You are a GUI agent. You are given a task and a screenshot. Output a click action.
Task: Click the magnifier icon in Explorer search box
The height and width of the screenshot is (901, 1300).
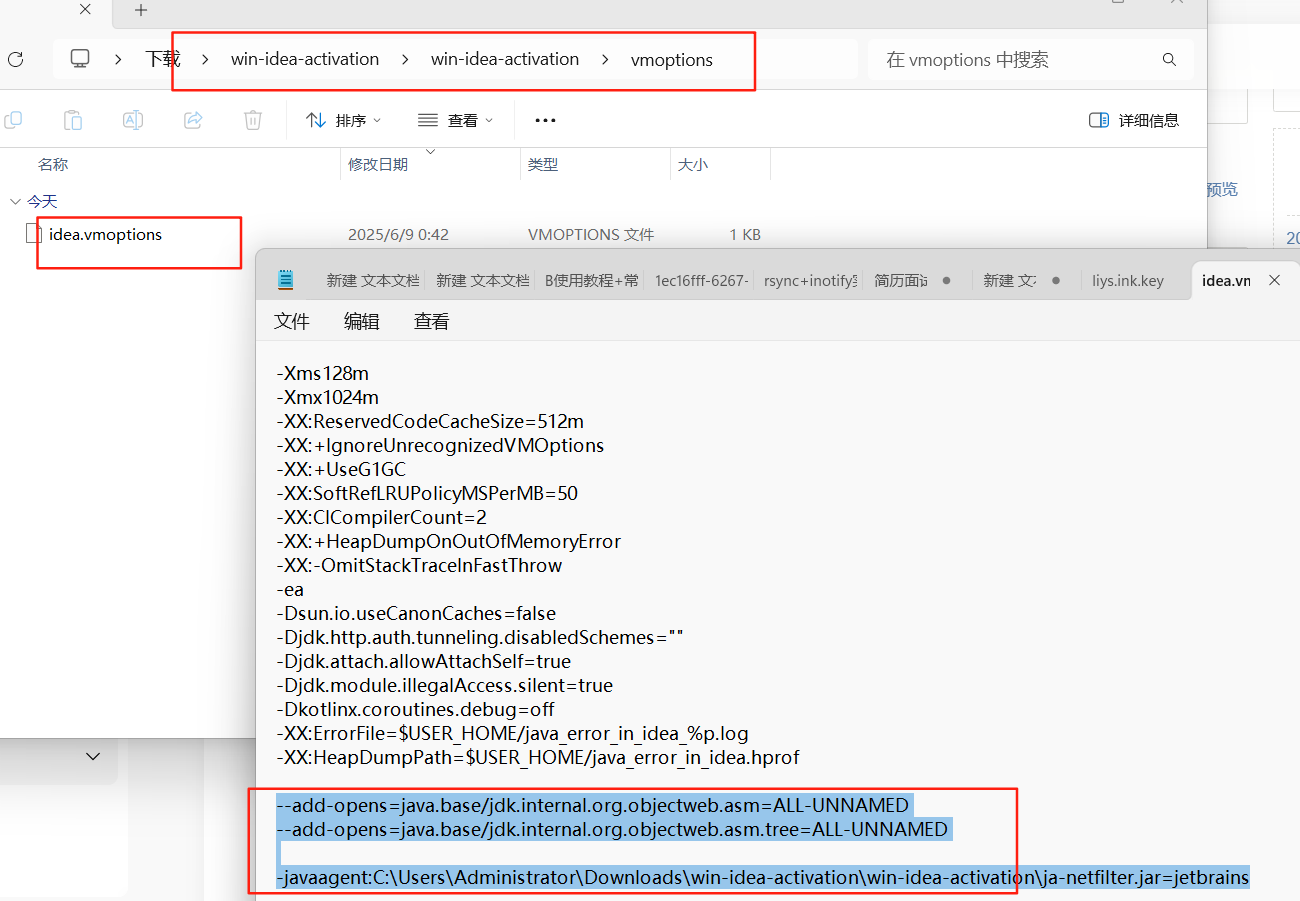1169,60
